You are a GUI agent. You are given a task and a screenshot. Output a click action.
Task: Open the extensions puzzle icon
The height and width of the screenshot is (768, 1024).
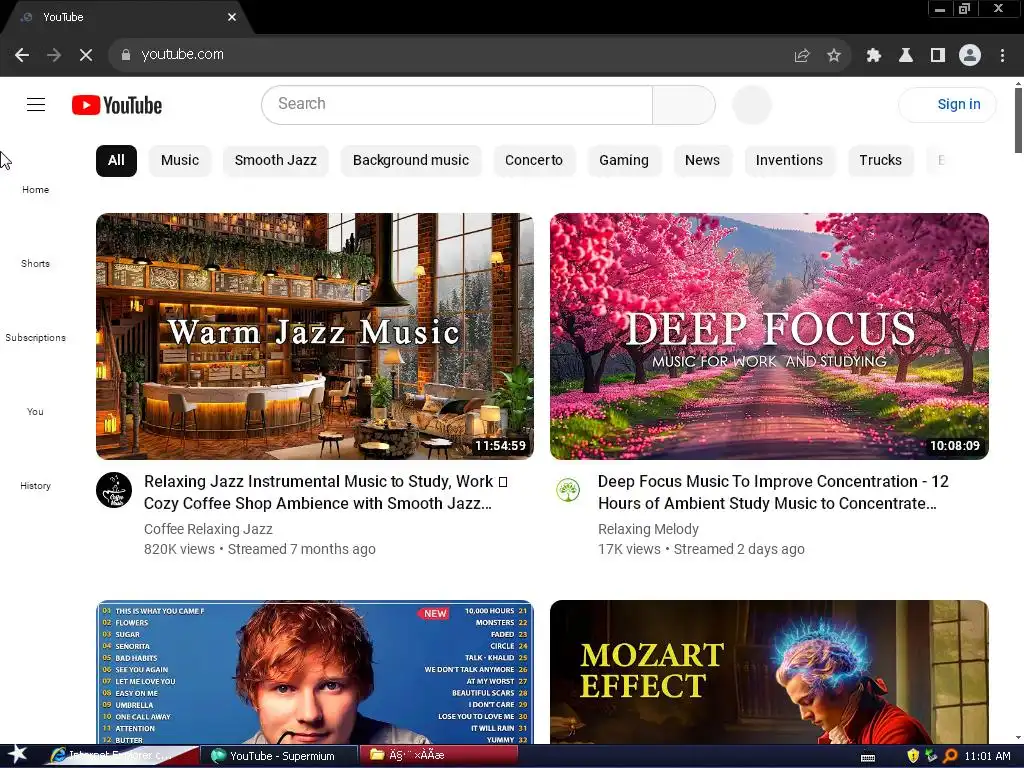click(873, 56)
